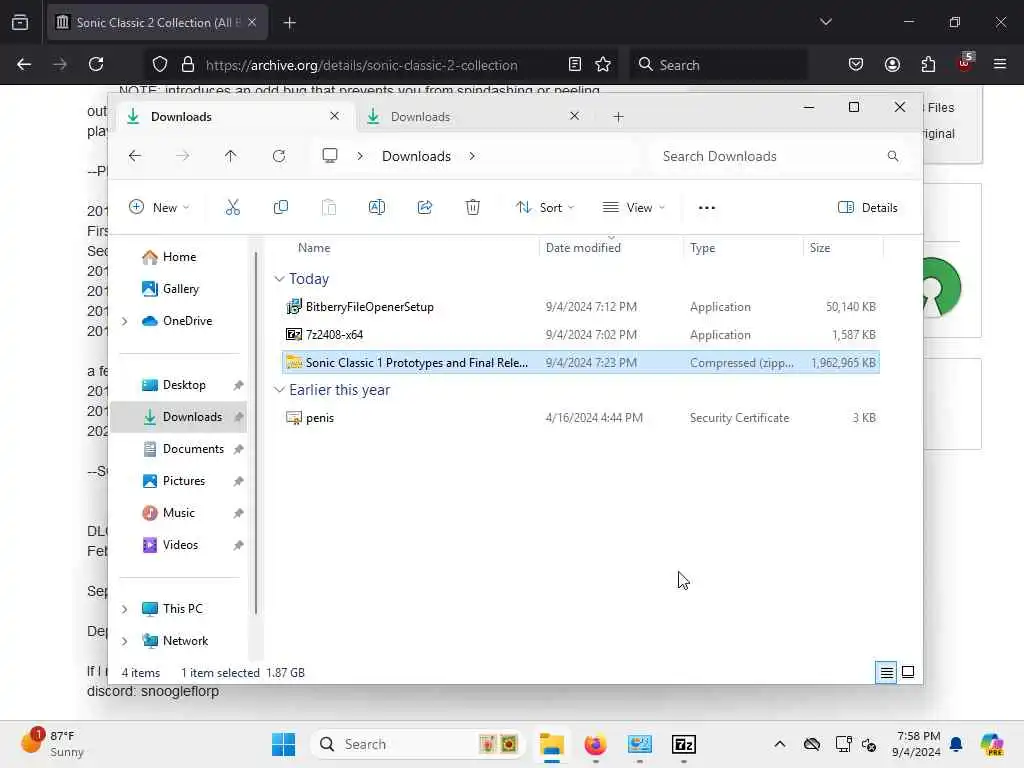Click the Share icon in Explorer toolbar
1024x768 pixels.
pos(425,208)
